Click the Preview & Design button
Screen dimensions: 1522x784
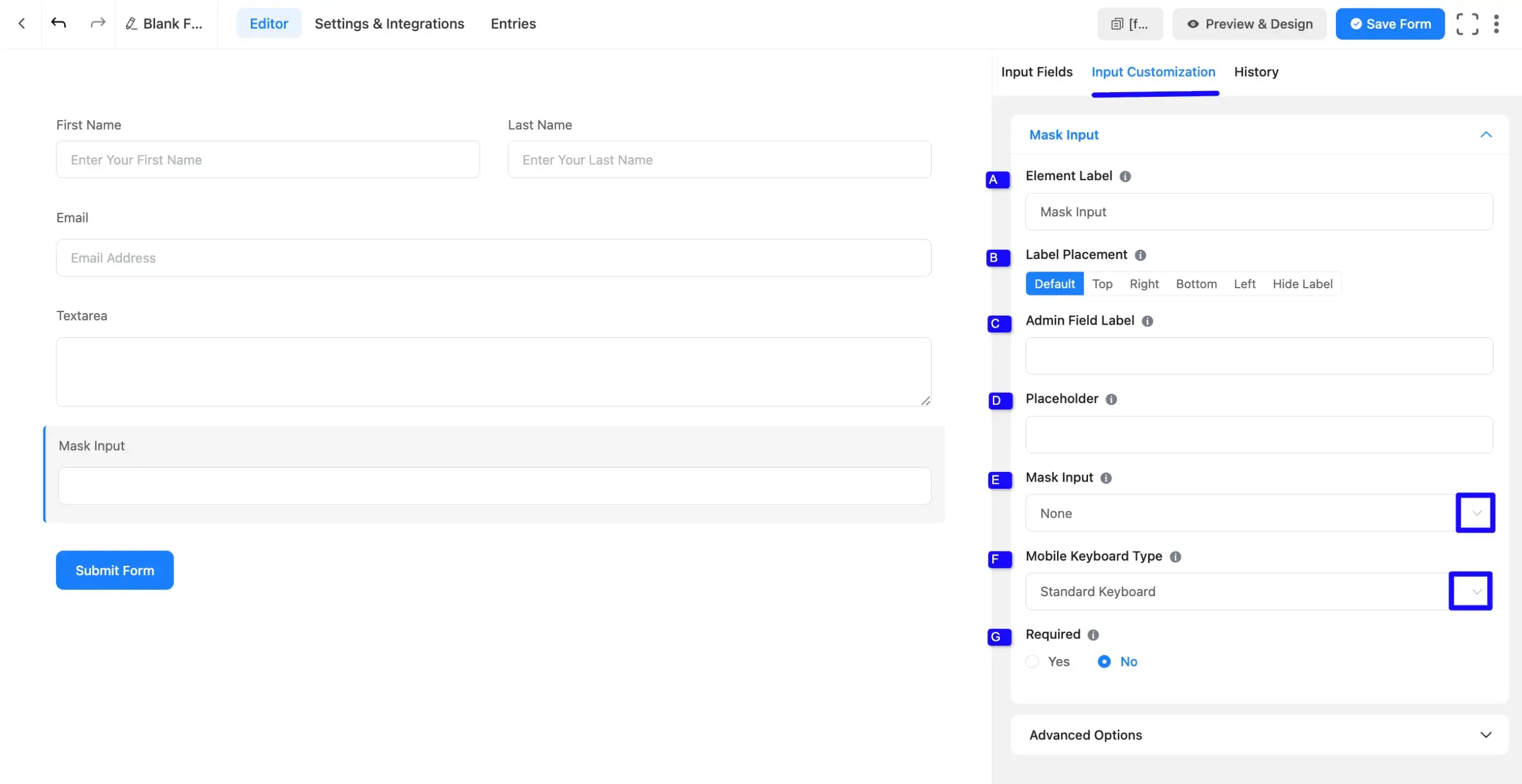[1249, 24]
